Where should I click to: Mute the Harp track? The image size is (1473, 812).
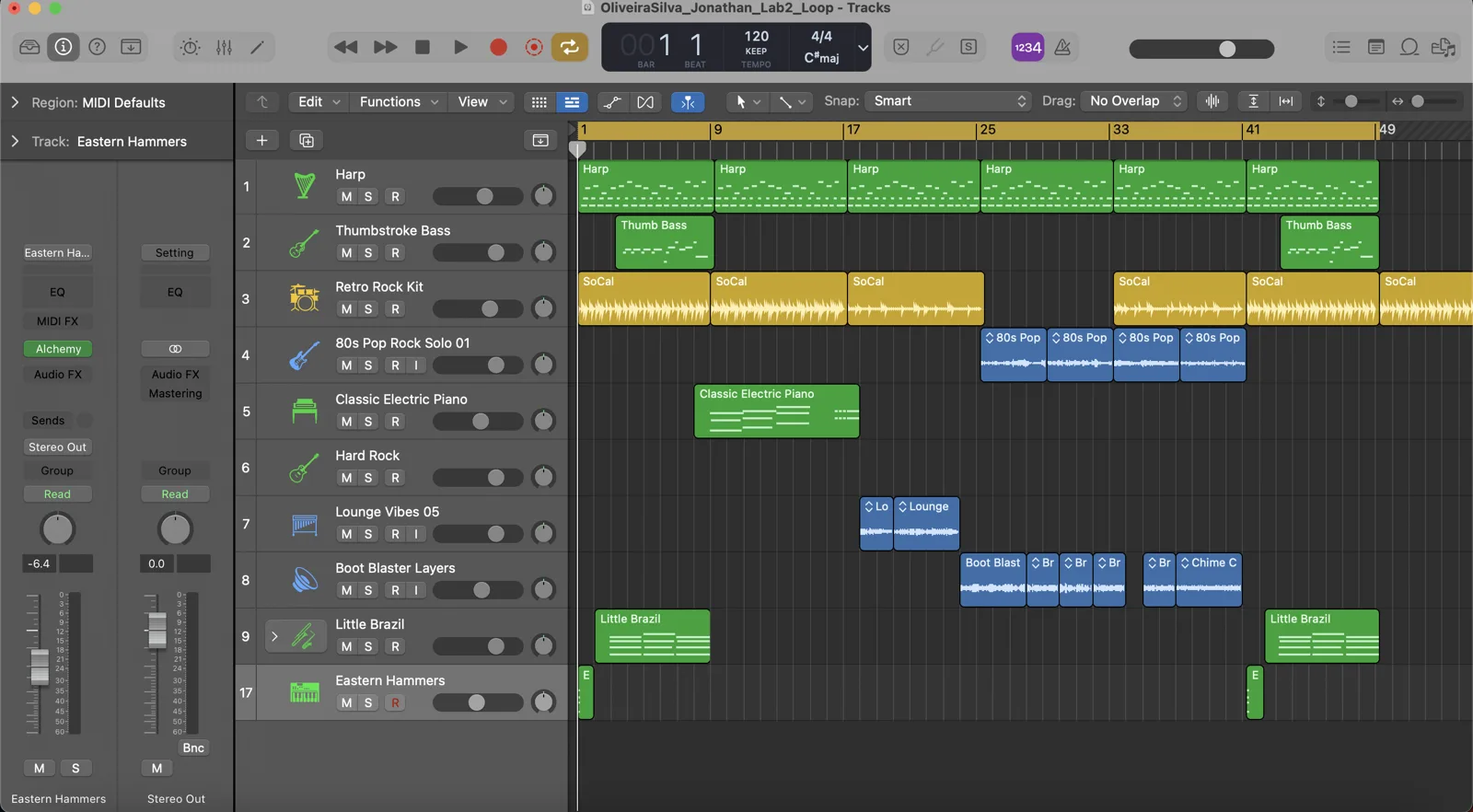coord(346,196)
